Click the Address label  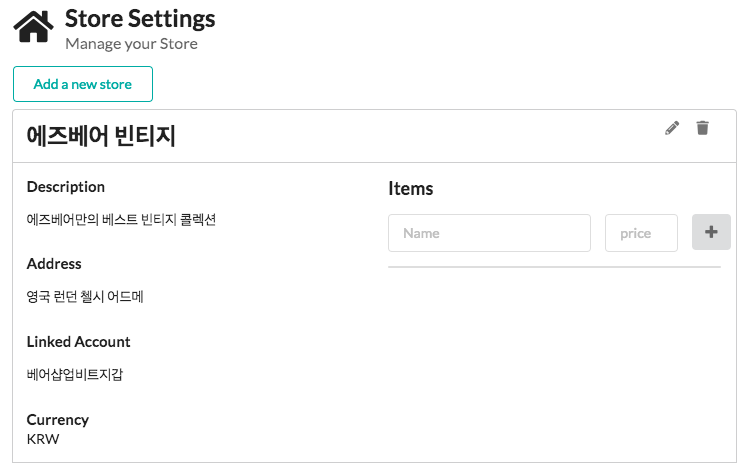pyautogui.click(x=54, y=264)
